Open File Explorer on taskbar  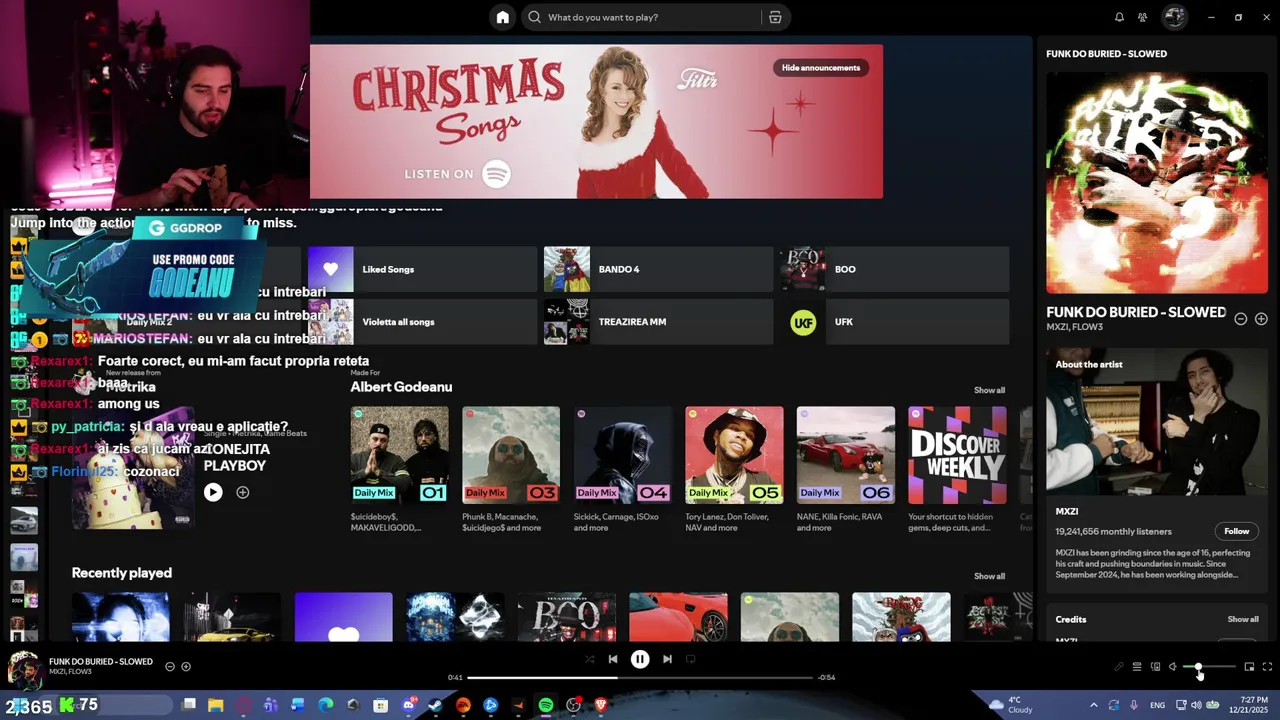pos(215,705)
